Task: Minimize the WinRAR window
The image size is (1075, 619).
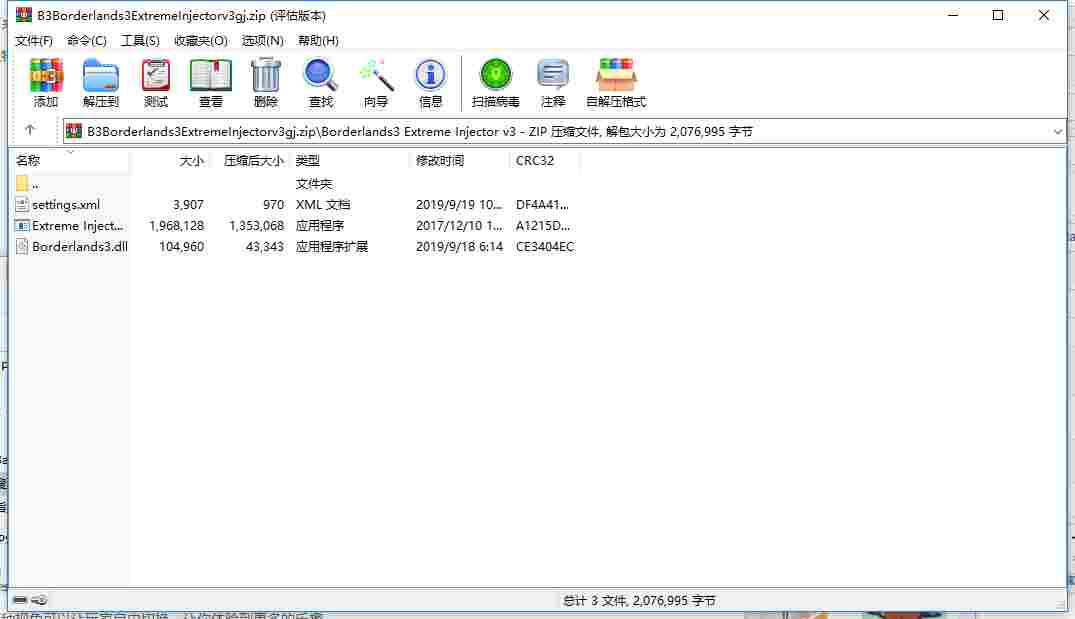Action: coord(953,15)
